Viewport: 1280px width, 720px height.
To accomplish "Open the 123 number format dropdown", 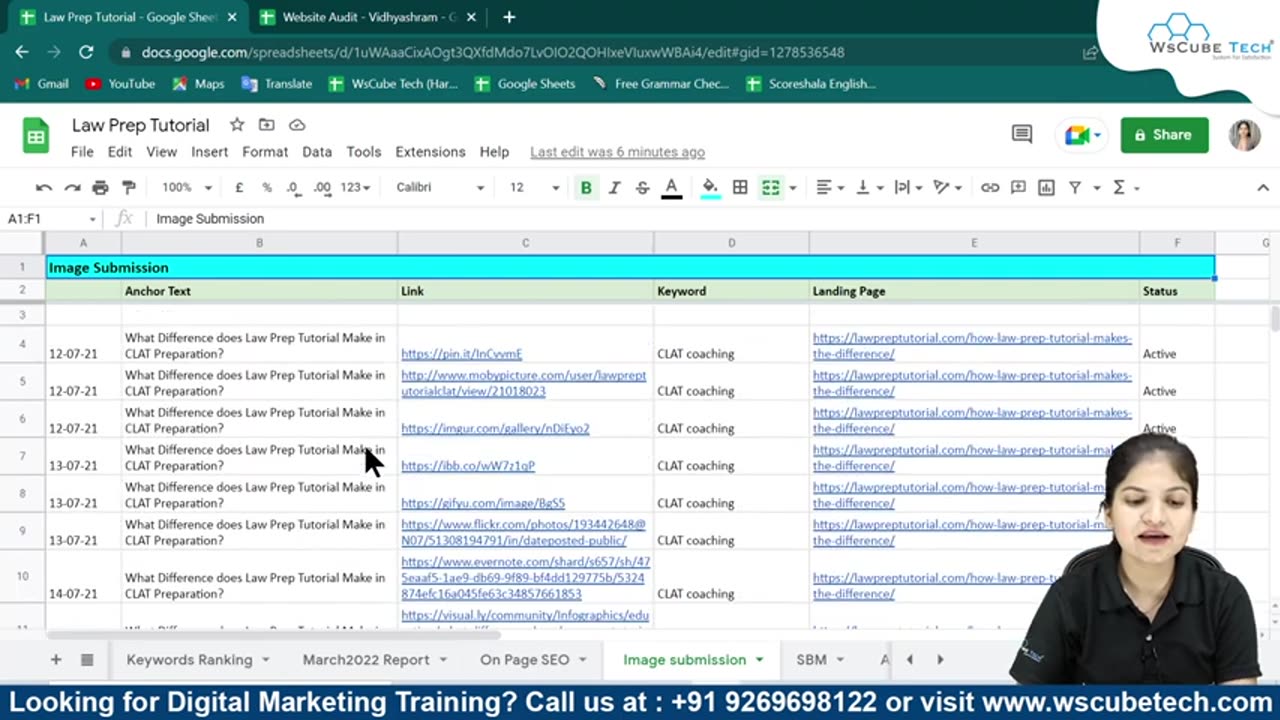I will pyautogui.click(x=355, y=187).
